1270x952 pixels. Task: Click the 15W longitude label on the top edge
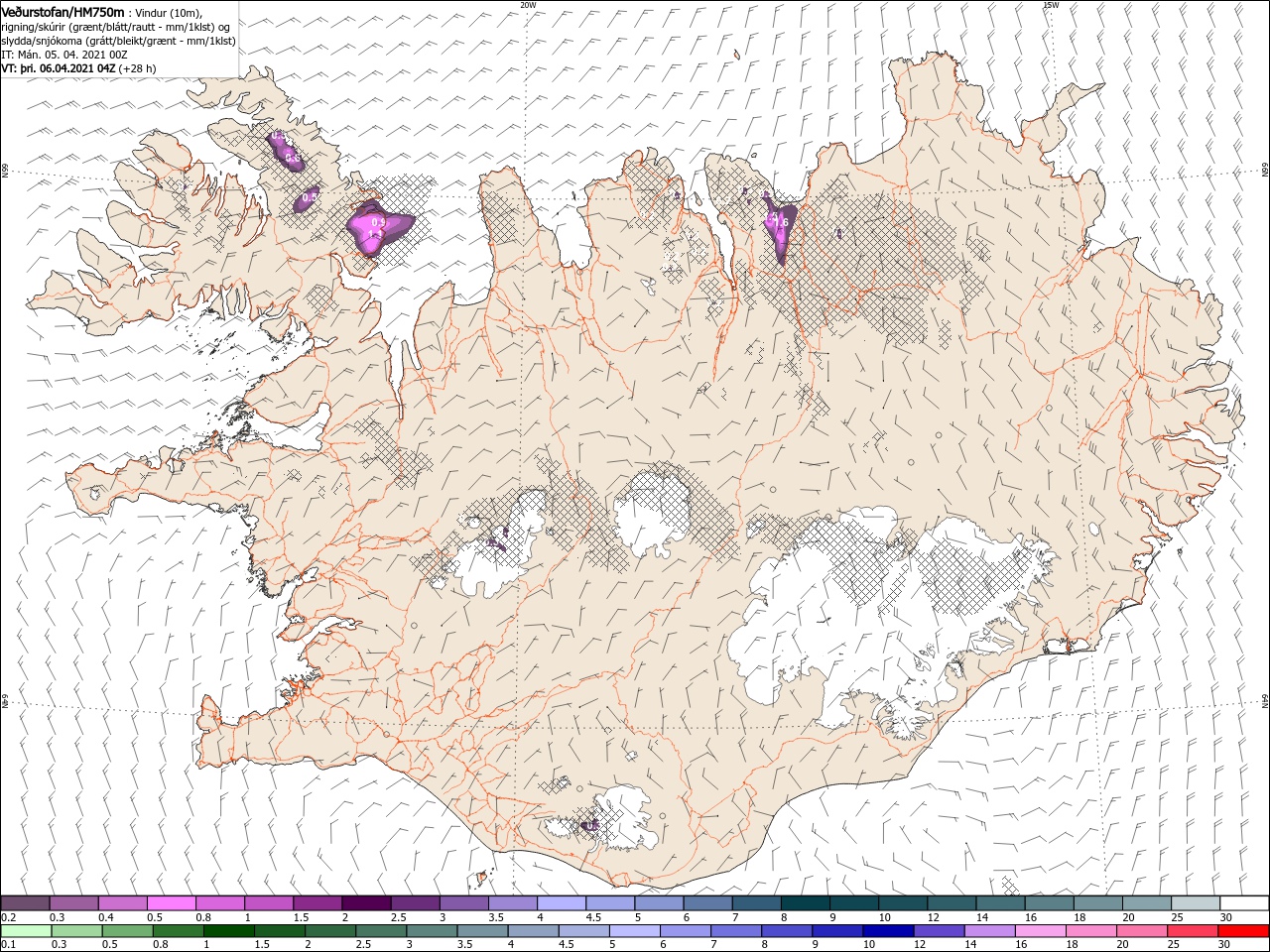[1051, 4]
